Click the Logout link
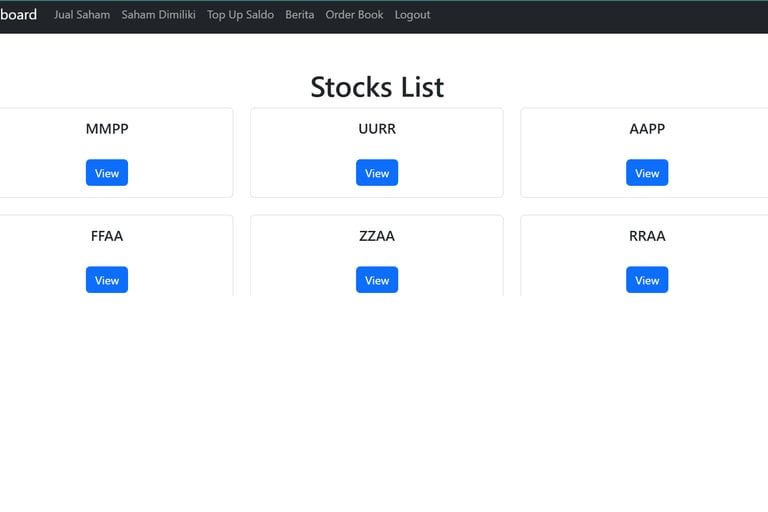 (412, 15)
